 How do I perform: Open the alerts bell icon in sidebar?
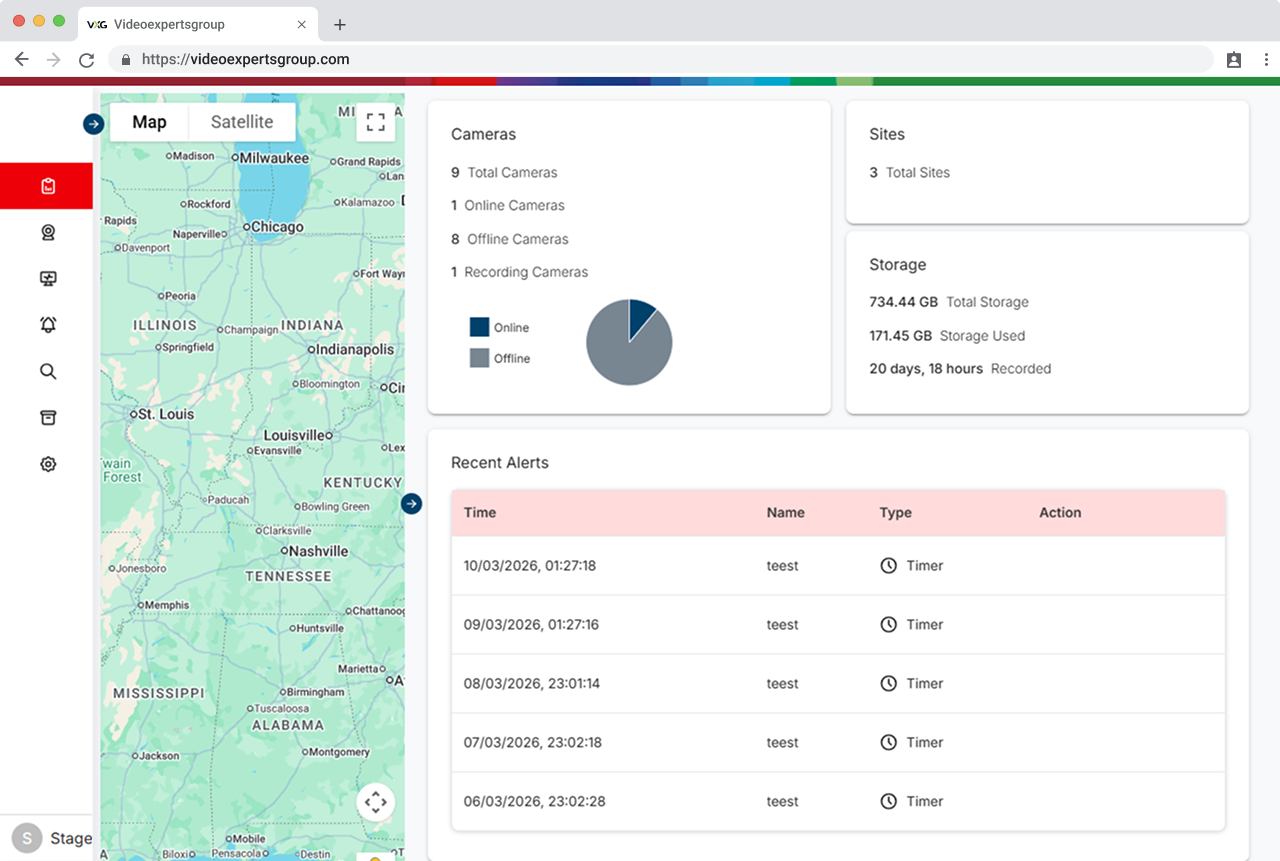(x=47, y=325)
